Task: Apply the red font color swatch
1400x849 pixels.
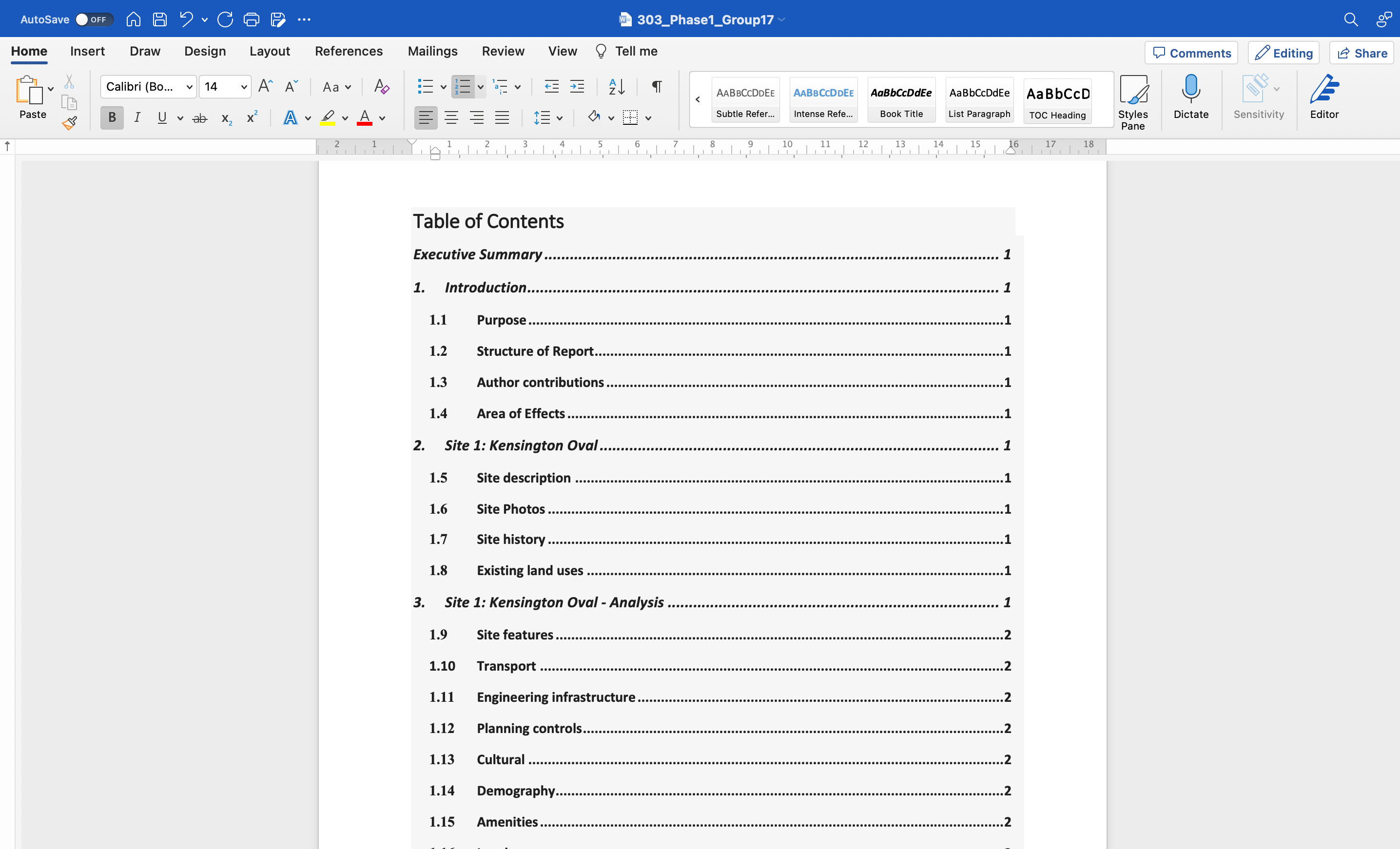Action: tap(364, 118)
